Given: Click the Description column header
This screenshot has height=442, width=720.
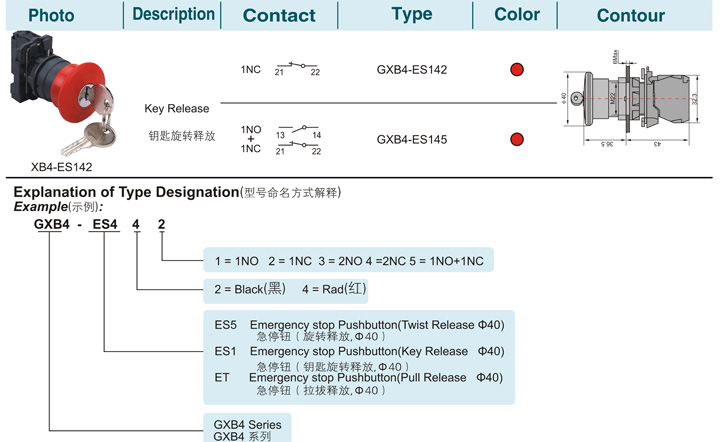Looking at the screenshot, I should coord(173,14).
